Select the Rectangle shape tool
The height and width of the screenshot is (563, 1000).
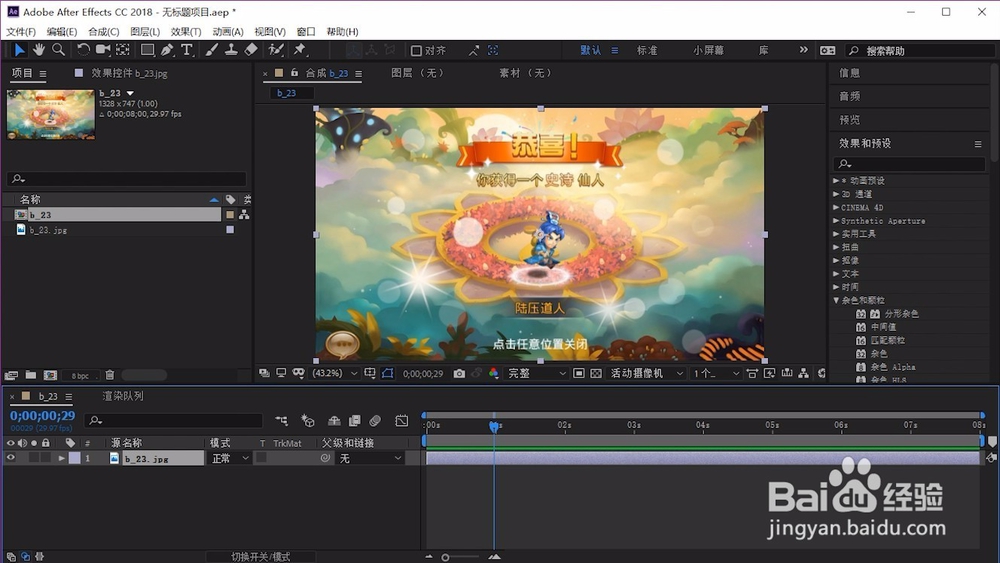pyautogui.click(x=147, y=50)
